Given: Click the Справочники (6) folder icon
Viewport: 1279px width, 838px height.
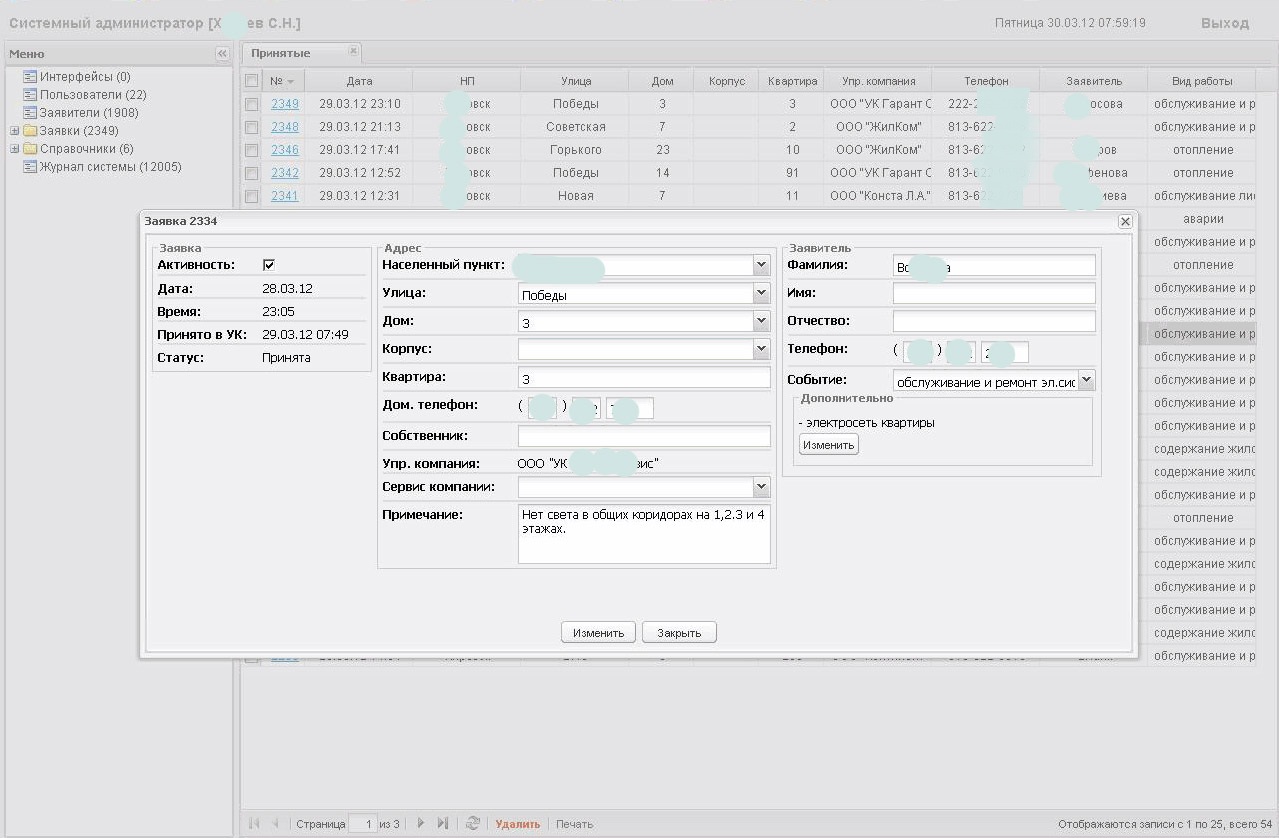Looking at the screenshot, I should click(30, 149).
